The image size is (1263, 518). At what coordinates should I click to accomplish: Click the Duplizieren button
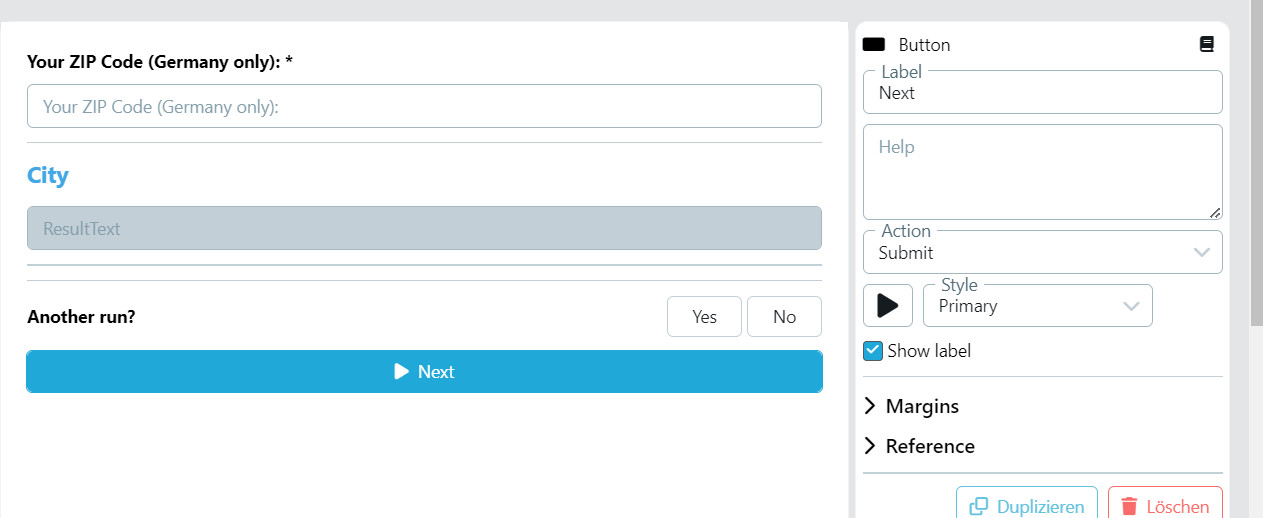[x=1027, y=506]
